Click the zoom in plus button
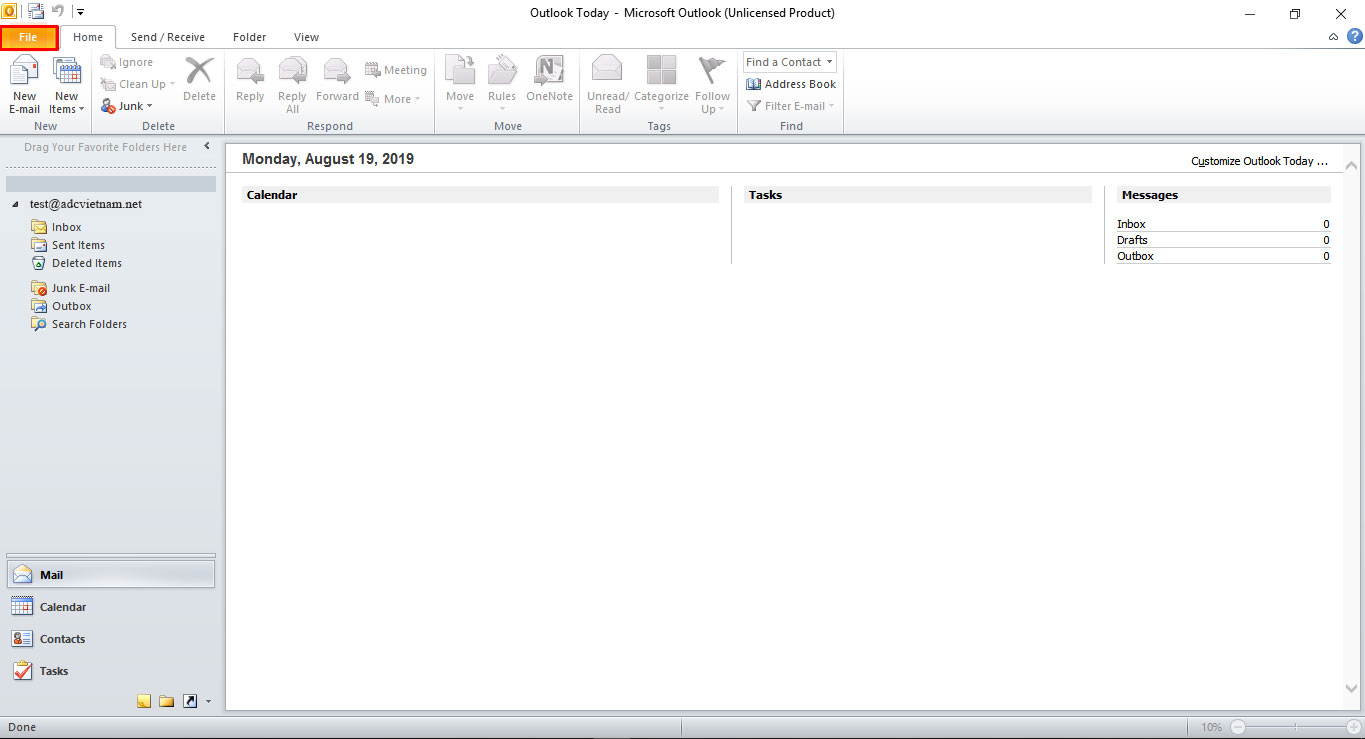 [1353, 727]
